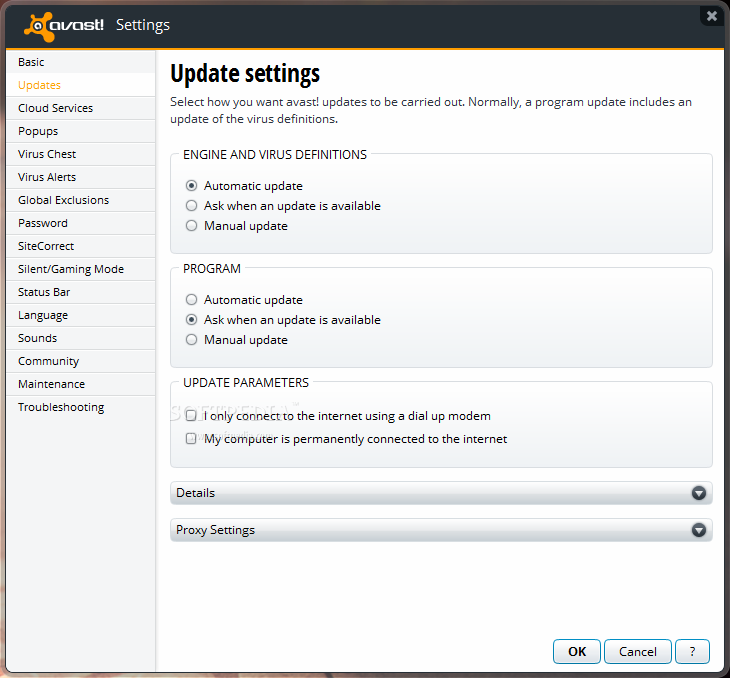730x678 pixels.
Task: Open Password settings
Action: [x=81, y=223]
